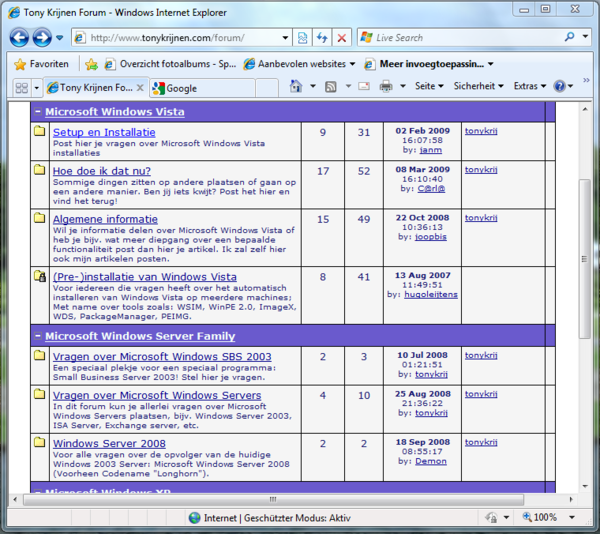This screenshot has width=600, height=534.
Task: Click the Help question mark icon
Action: [559, 86]
